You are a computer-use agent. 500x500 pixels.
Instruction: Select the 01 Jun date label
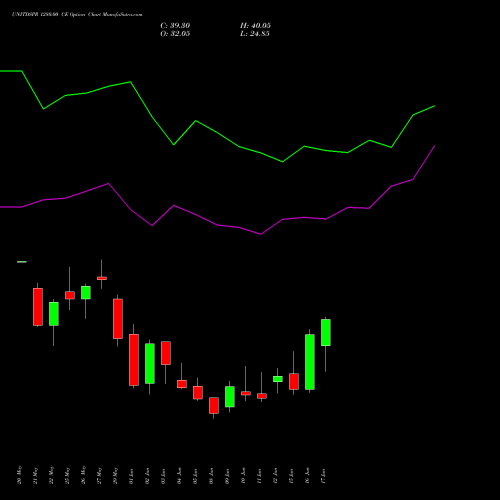coord(131,476)
